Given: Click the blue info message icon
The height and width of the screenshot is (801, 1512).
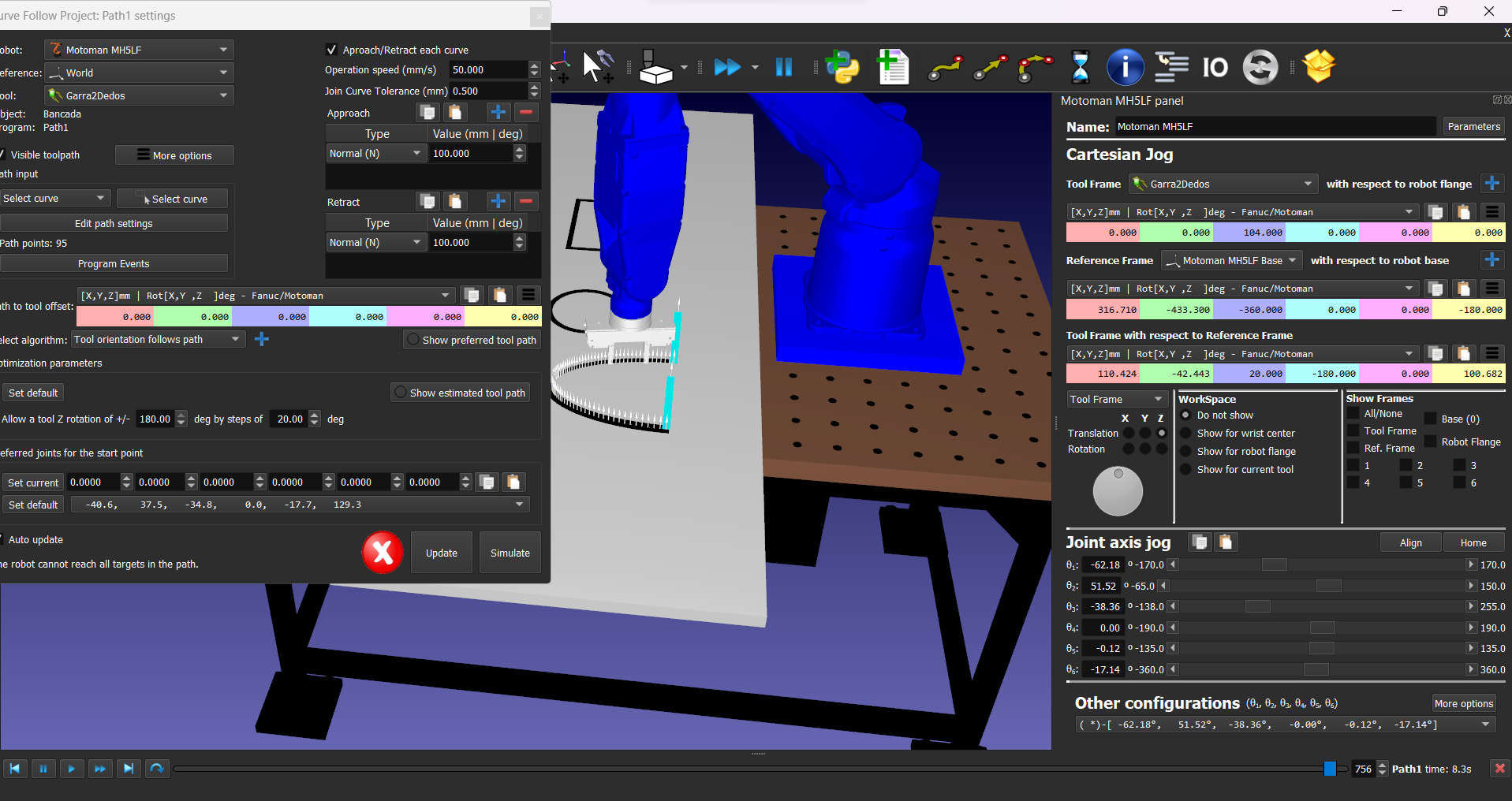Looking at the screenshot, I should [1125, 67].
